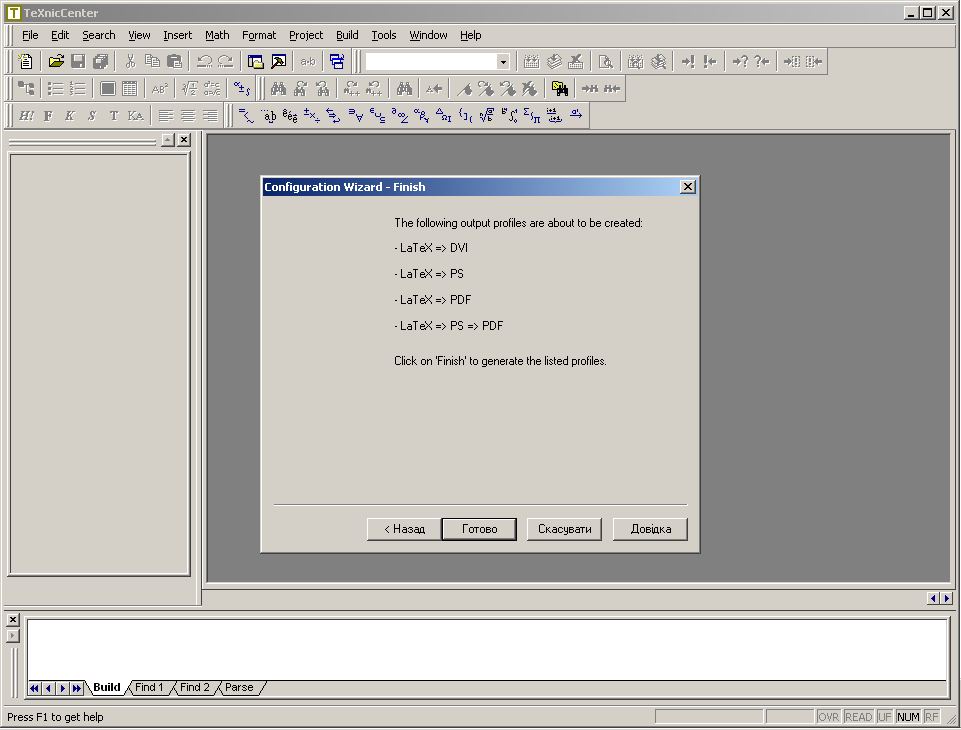Toggle the output pane view button

tap(278, 62)
